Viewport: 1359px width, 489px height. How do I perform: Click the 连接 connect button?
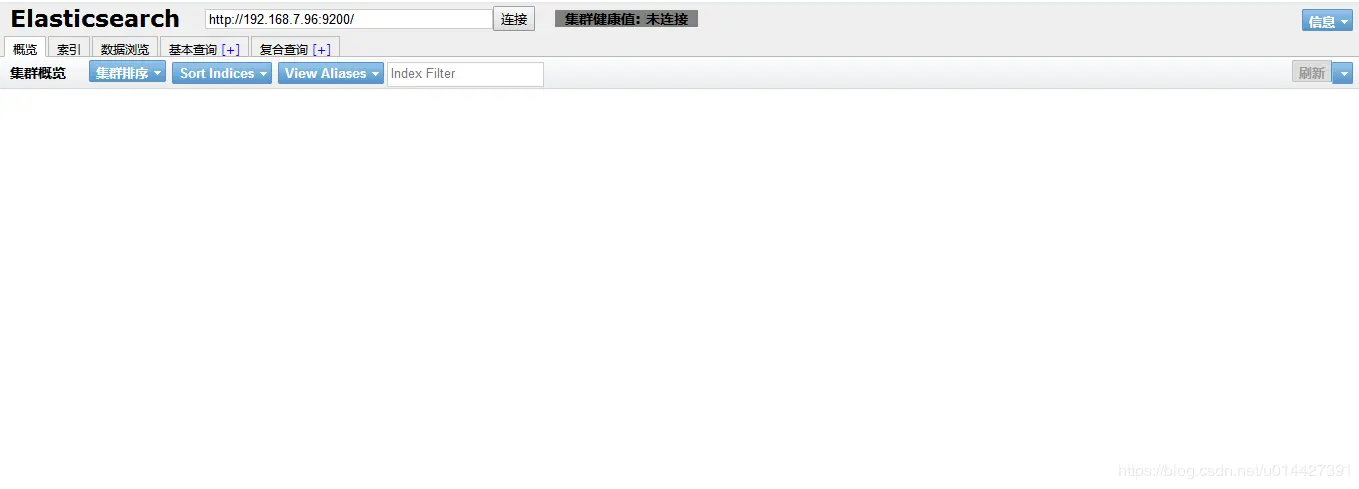(514, 19)
